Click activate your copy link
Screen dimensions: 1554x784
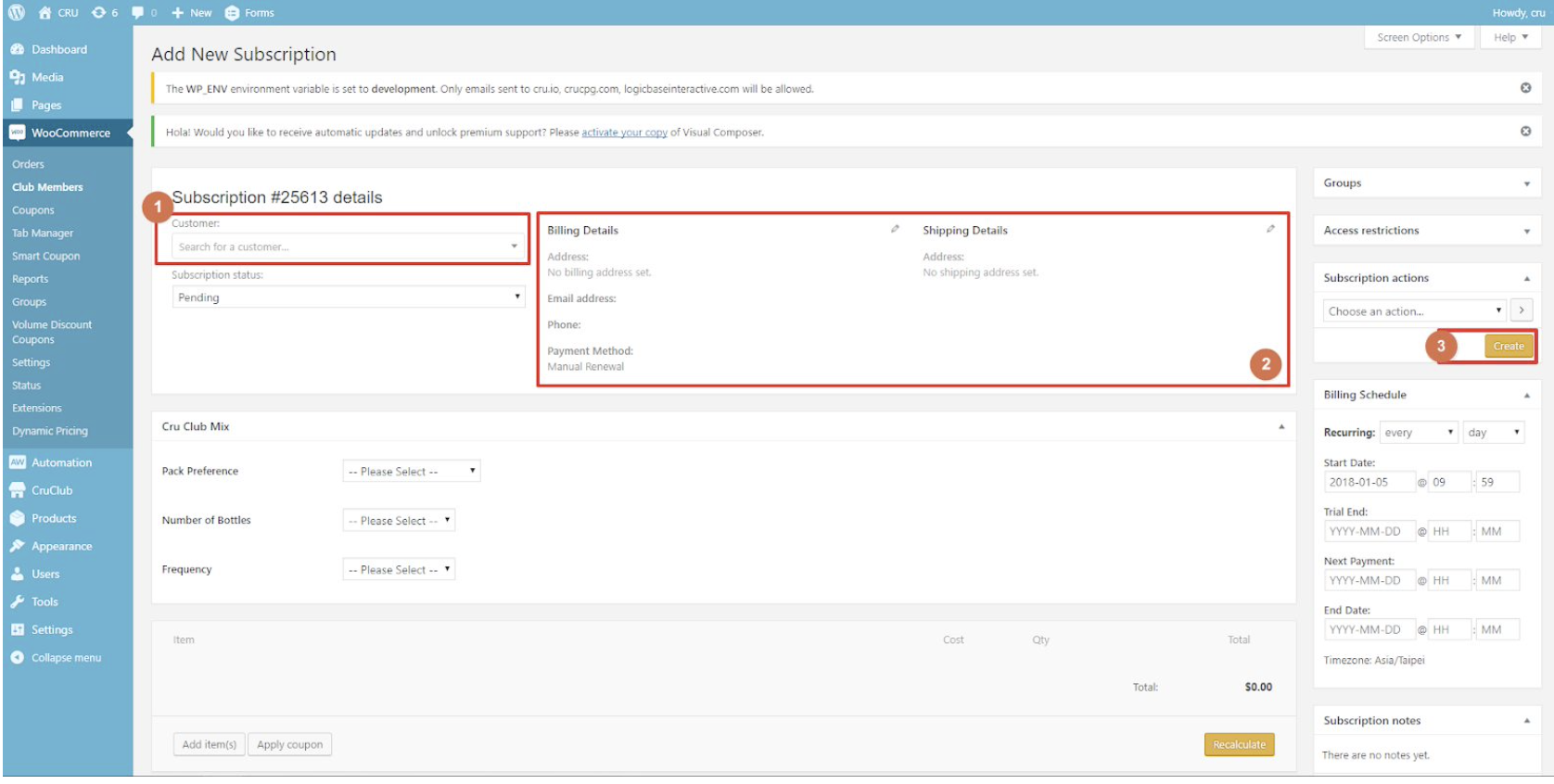pos(624,133)
